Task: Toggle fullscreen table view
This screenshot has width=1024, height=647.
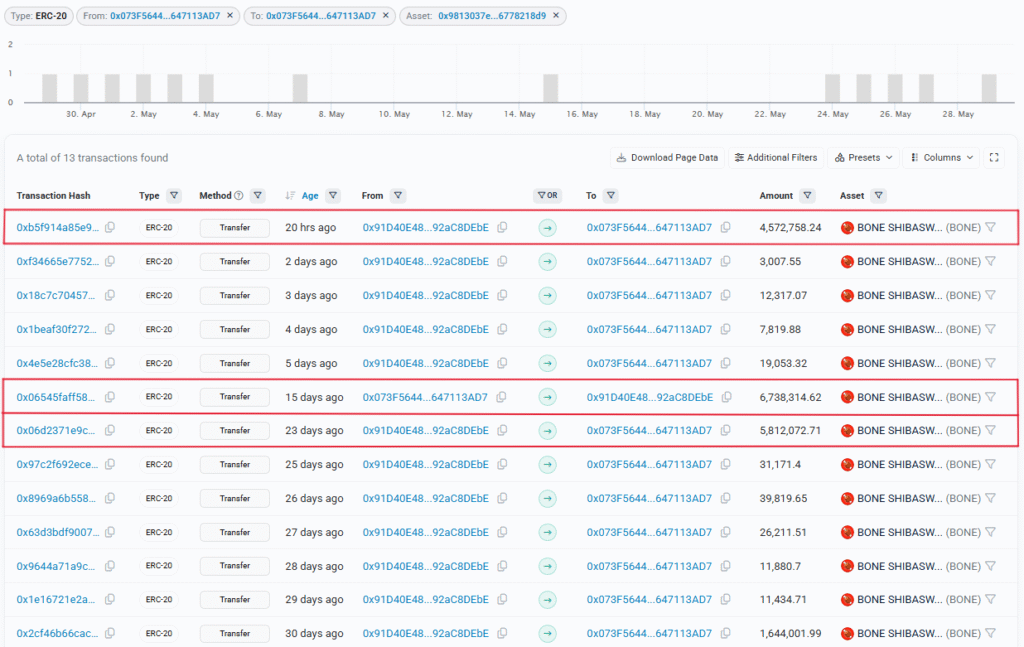Action: click(x=994, y=157)
